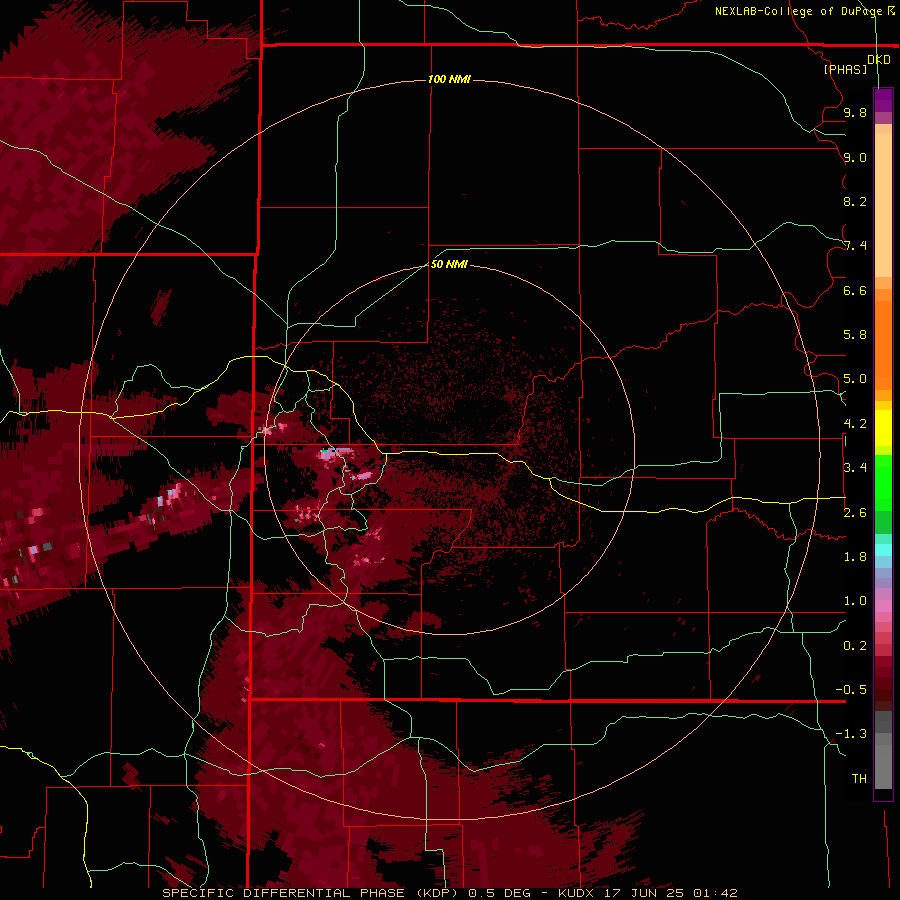The height and width of the screenshot is (900, 900).
Task: Pick the cyan segment of the color bar
Action: pyautogui.click(x=883, y=550)
